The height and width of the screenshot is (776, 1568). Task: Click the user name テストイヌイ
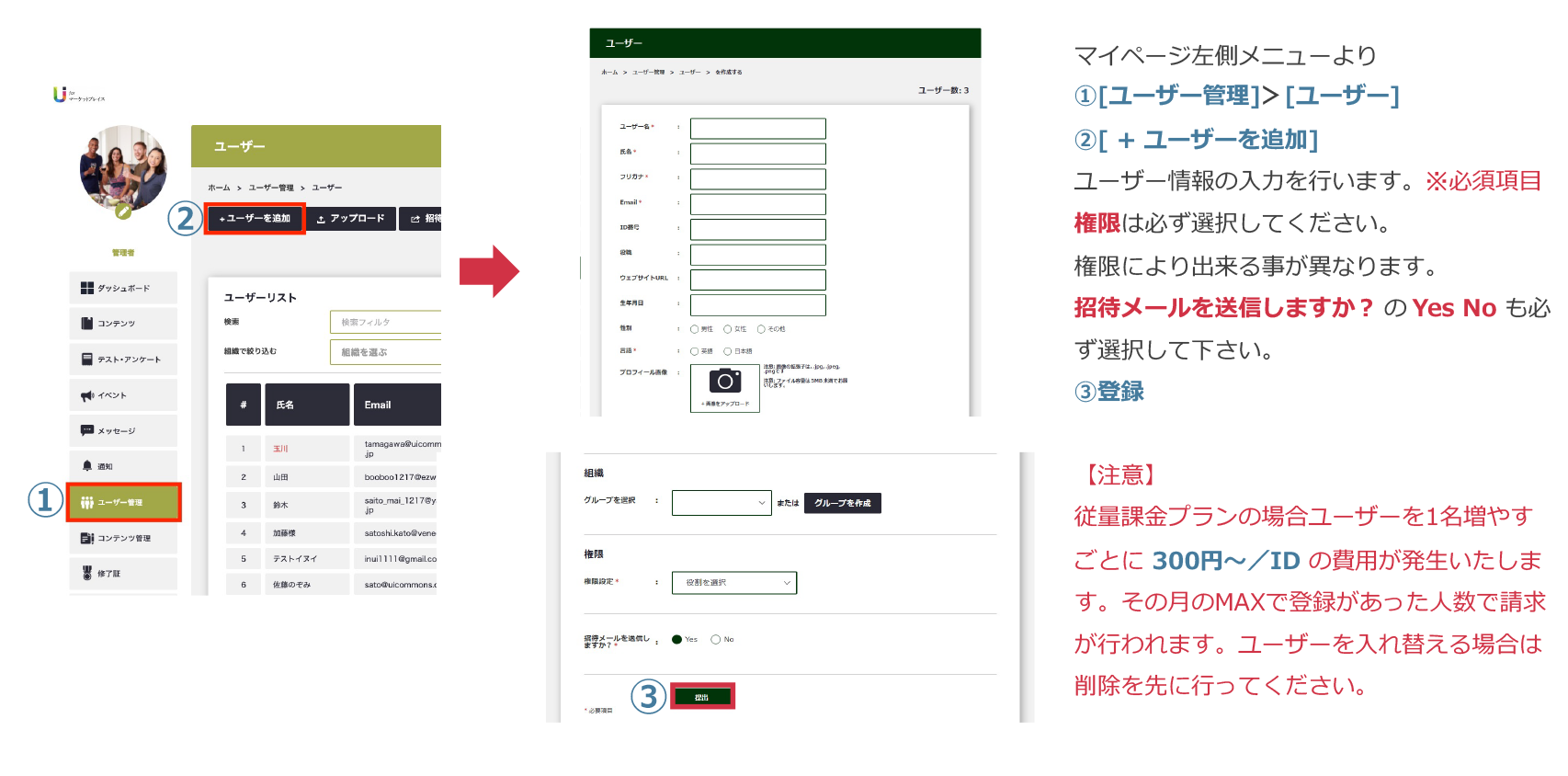pyautogui.click(x=295, y=559)
